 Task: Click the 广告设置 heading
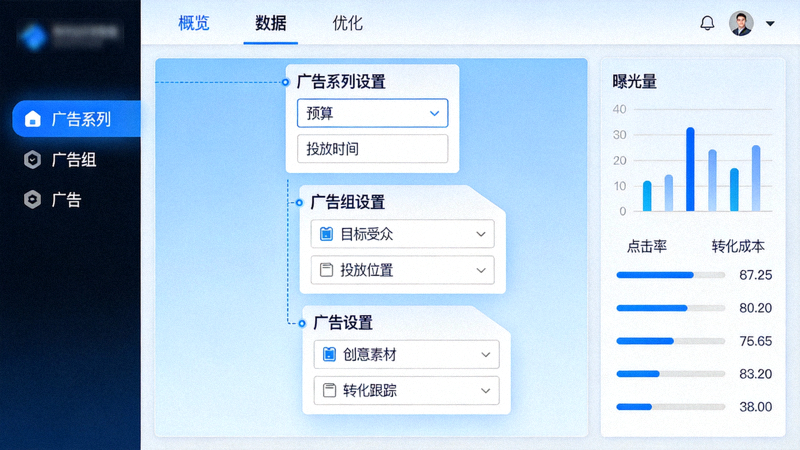[x=343, y=322]
